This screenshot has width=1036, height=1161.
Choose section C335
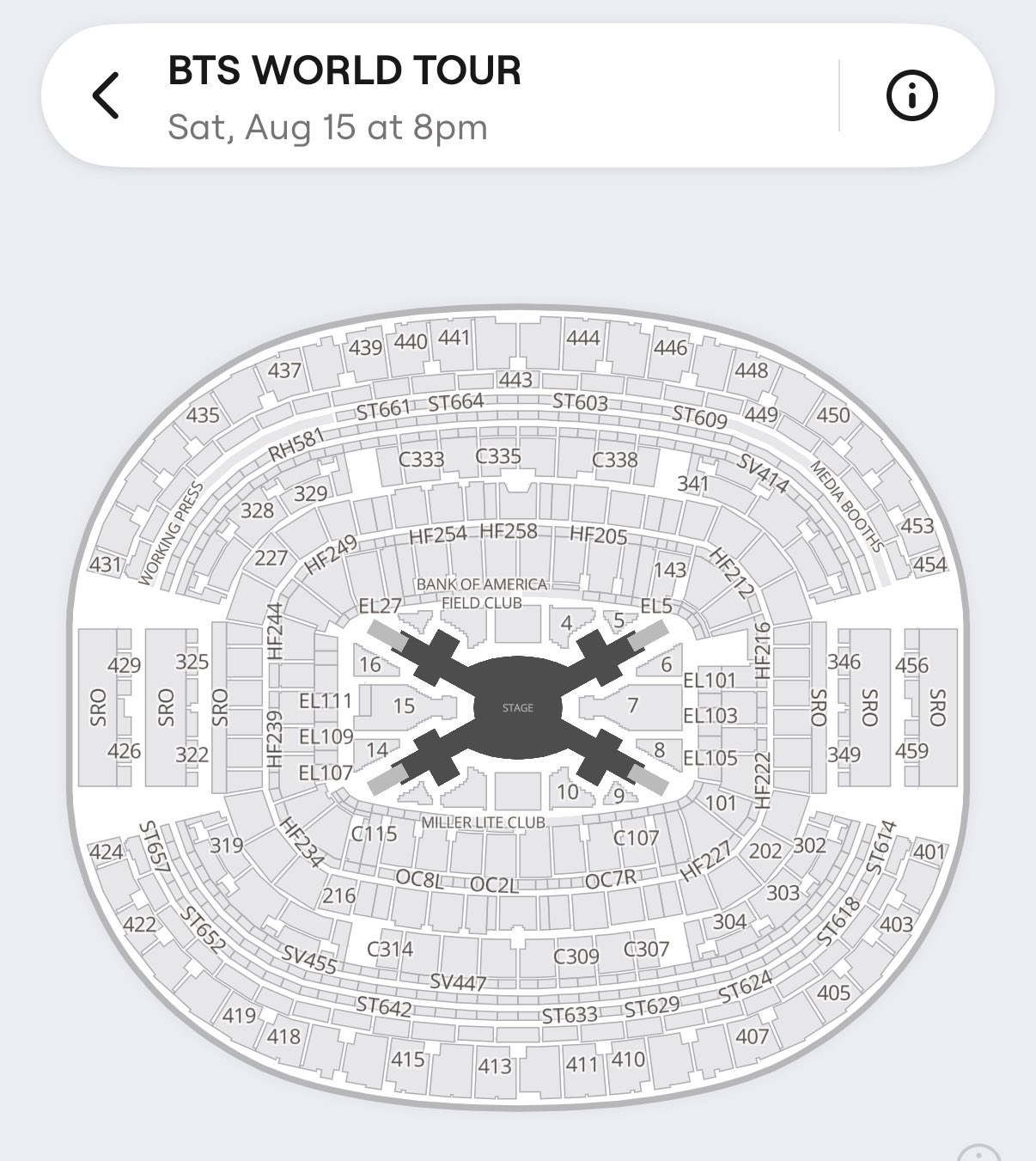point(499,455)
